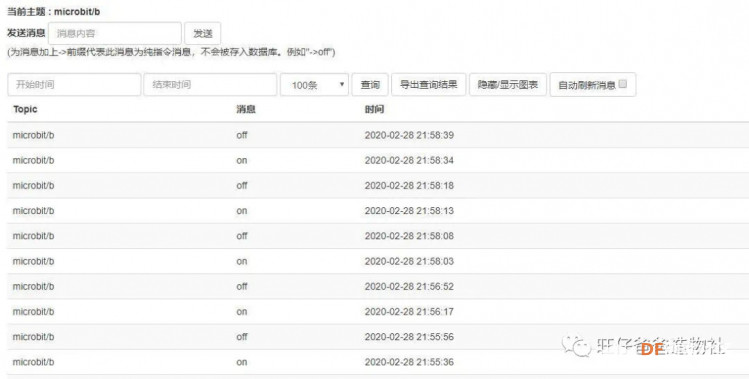Select timestamp 2020-02-28 21:58:03

click(409, 261)
